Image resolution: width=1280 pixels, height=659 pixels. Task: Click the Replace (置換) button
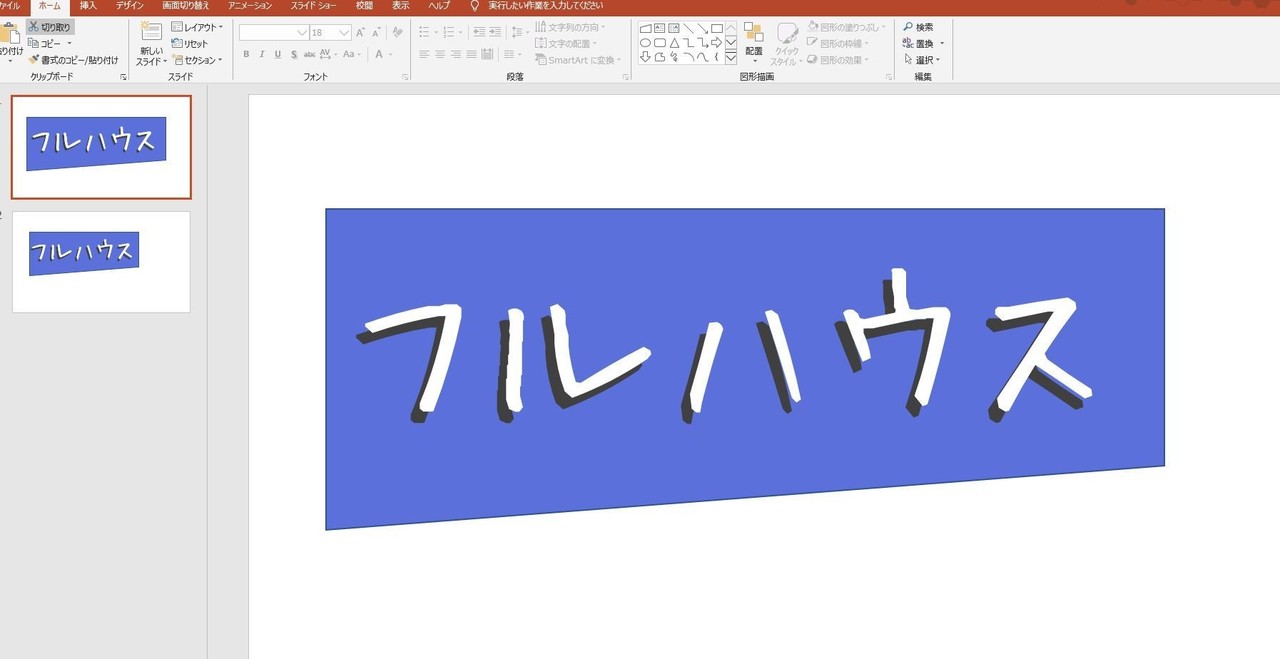click(x=923, y=44)
